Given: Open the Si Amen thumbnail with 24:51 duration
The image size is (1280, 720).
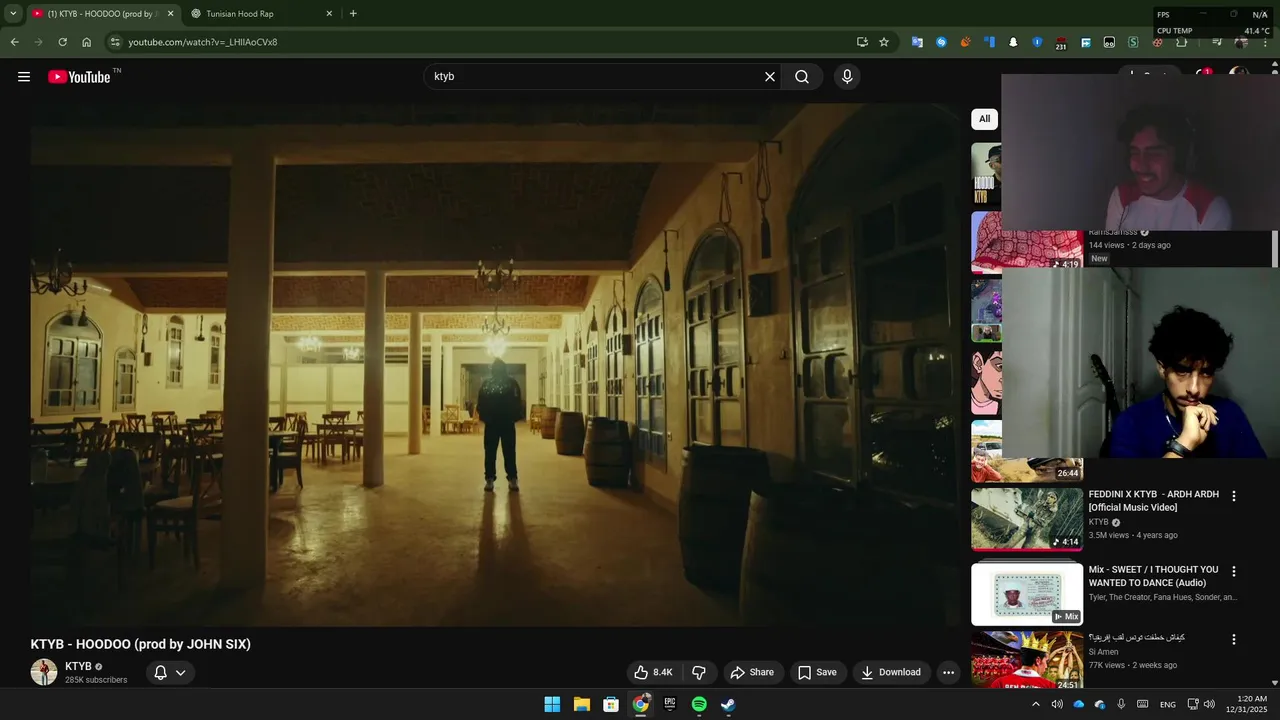Looking at the screenshot, I should coord(1027,660).
